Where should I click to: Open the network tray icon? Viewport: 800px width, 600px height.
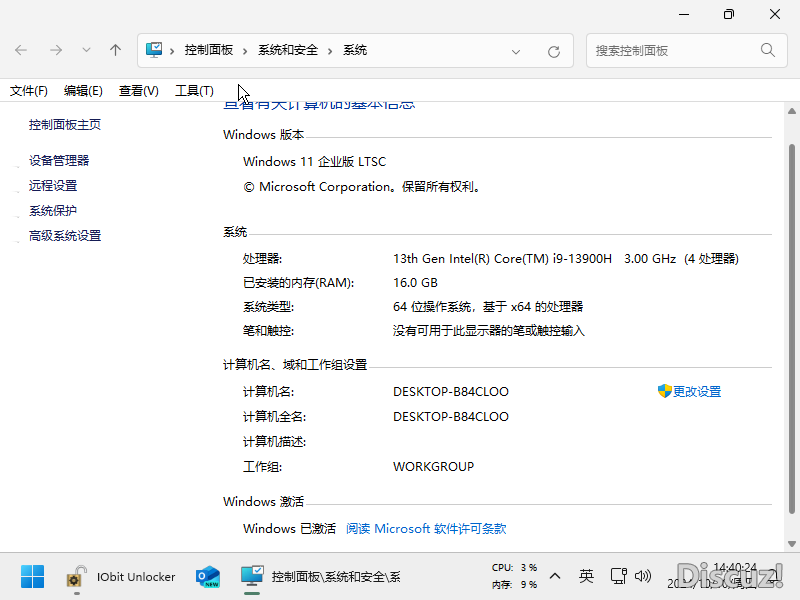coord(618,576)
